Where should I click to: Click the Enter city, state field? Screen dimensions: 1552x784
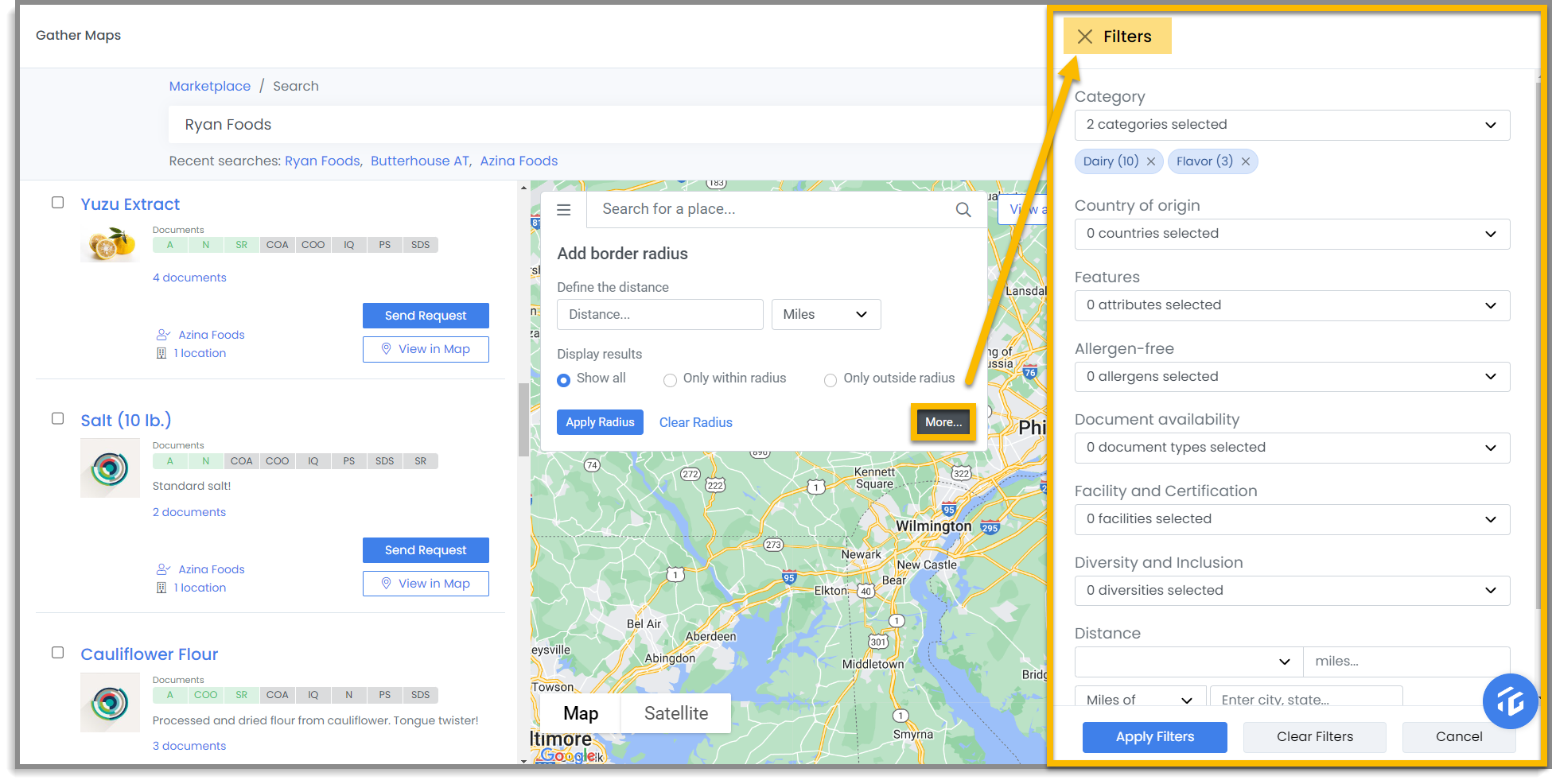(1305, 697)
